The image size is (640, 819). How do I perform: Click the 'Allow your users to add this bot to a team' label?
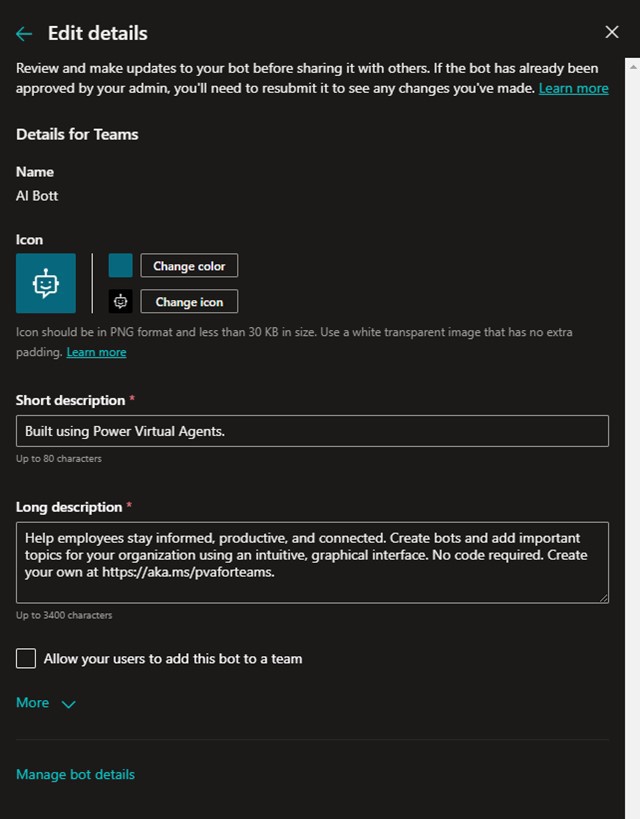173,659
